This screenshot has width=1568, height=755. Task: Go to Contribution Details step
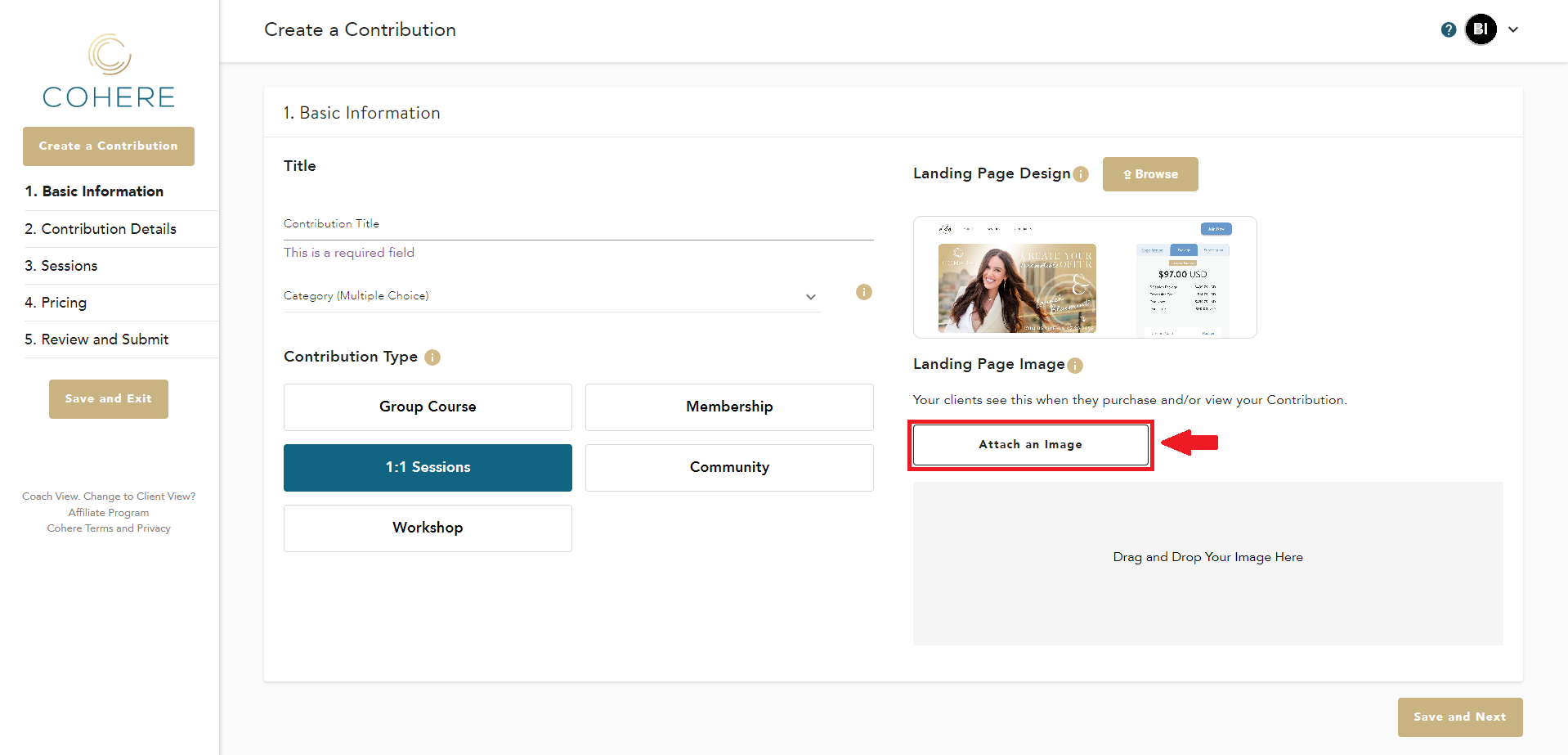tap(101, 229)
